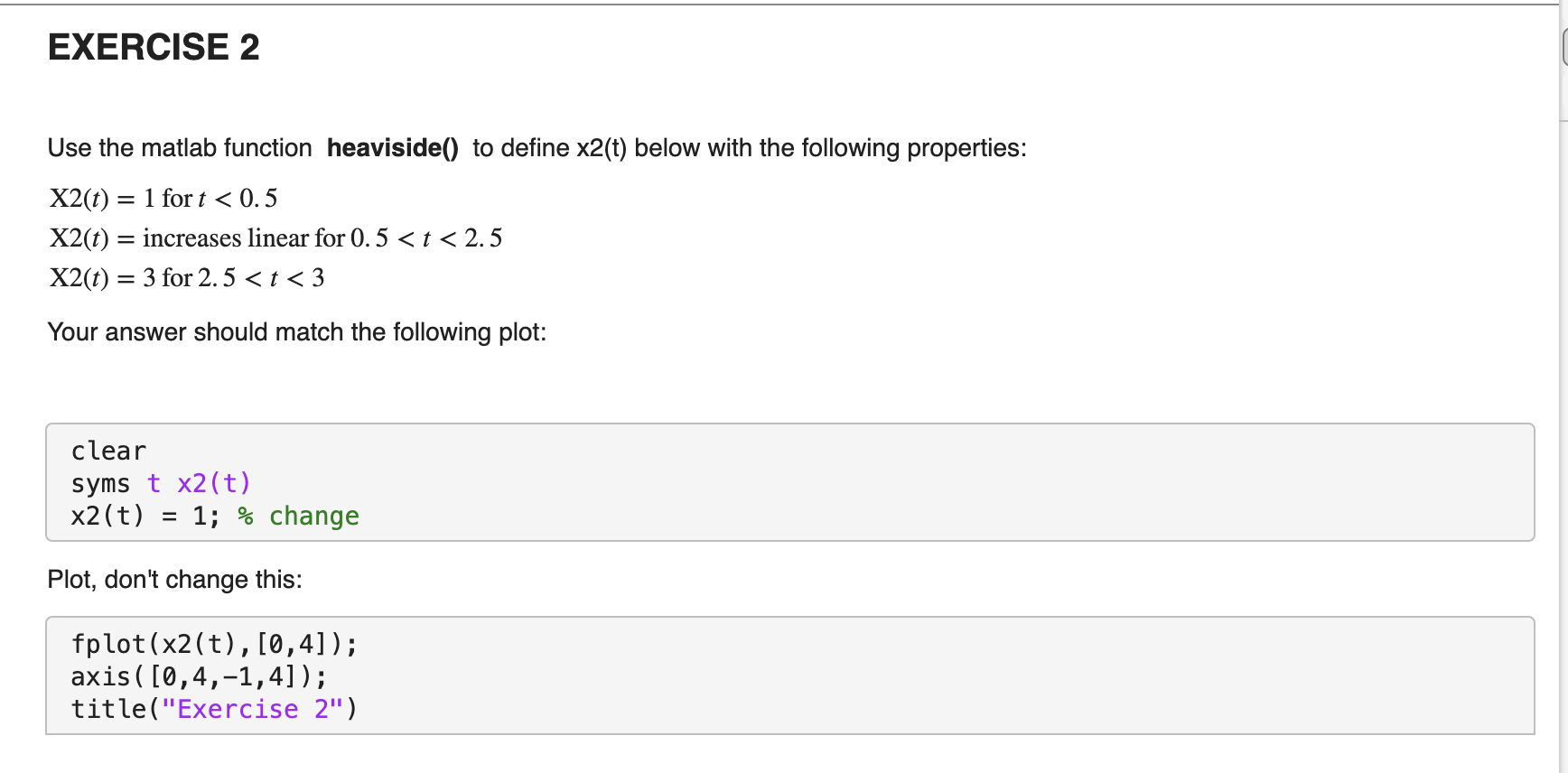Click the green % change comment
Screen dimensions: 1568x773
pos(298,516)
